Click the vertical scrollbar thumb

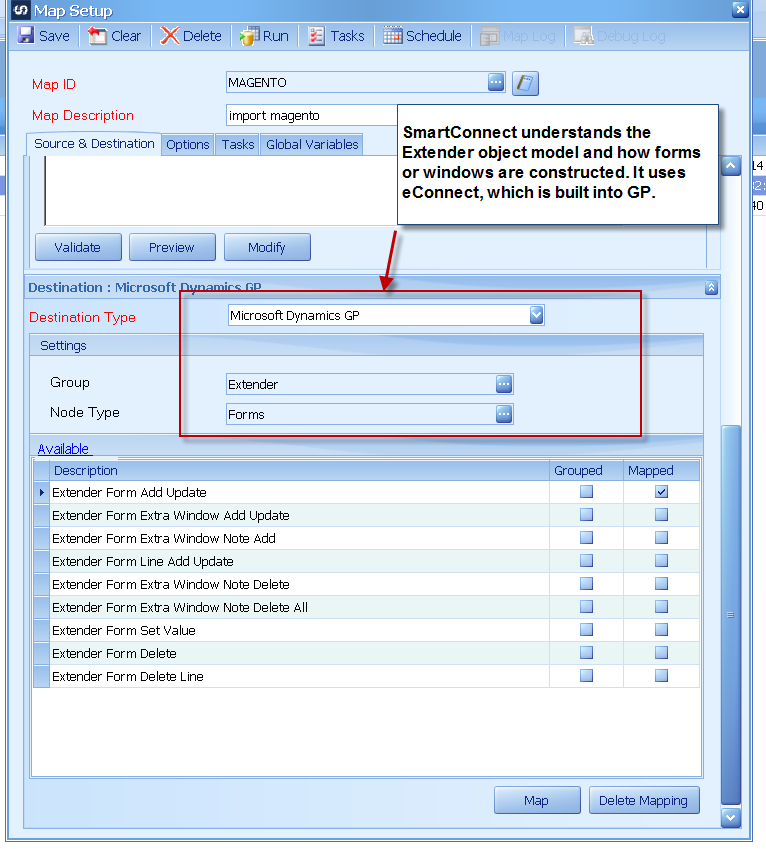[730, 615]
